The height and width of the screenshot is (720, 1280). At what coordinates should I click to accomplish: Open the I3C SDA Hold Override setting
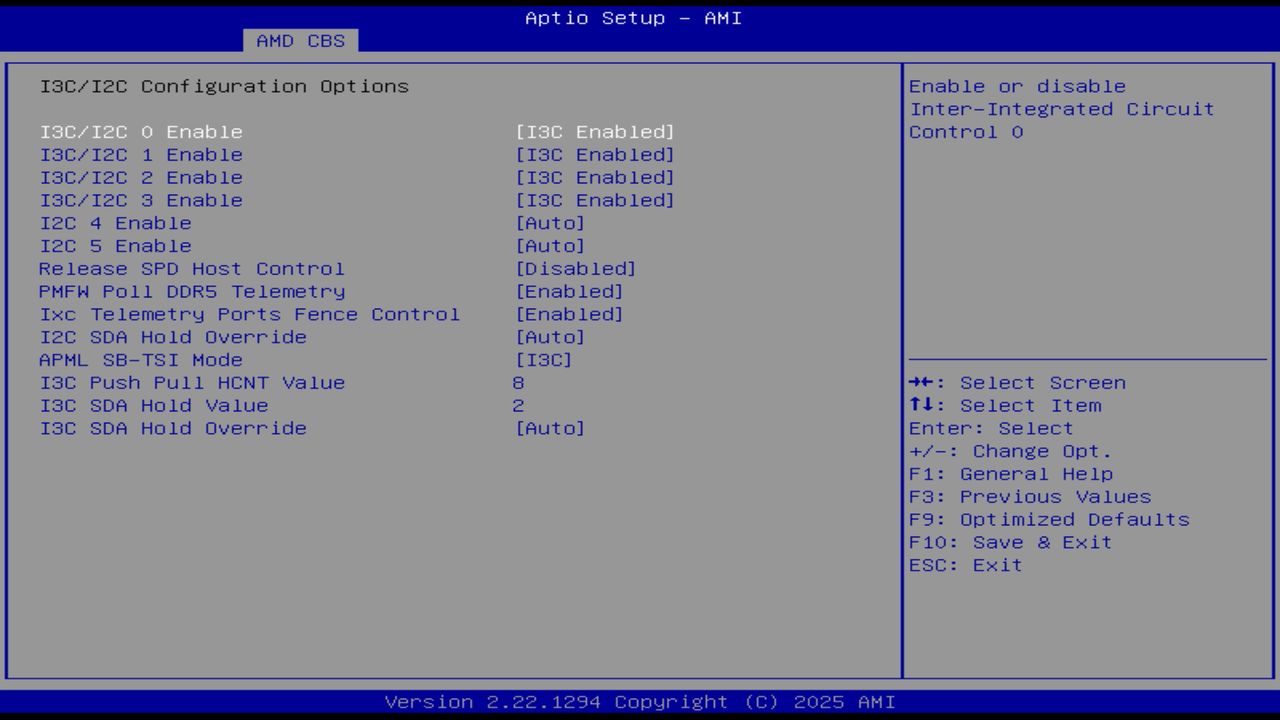[x=172, y=428]
